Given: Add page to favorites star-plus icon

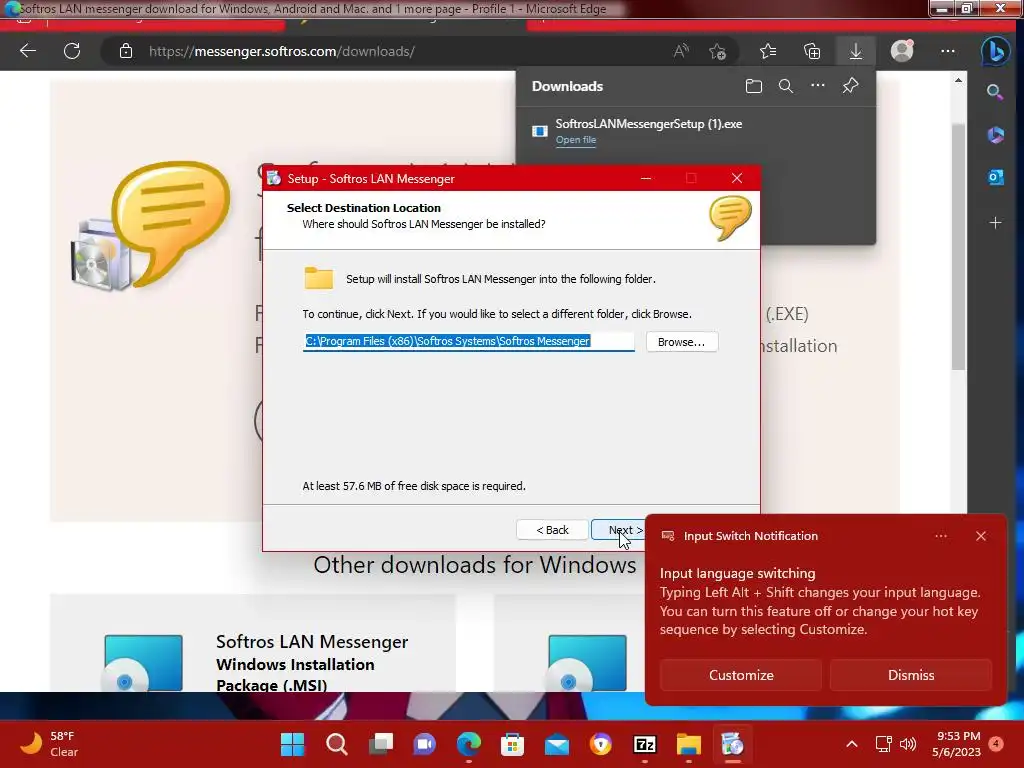Looking at the screenshot, I should point(718,51).
